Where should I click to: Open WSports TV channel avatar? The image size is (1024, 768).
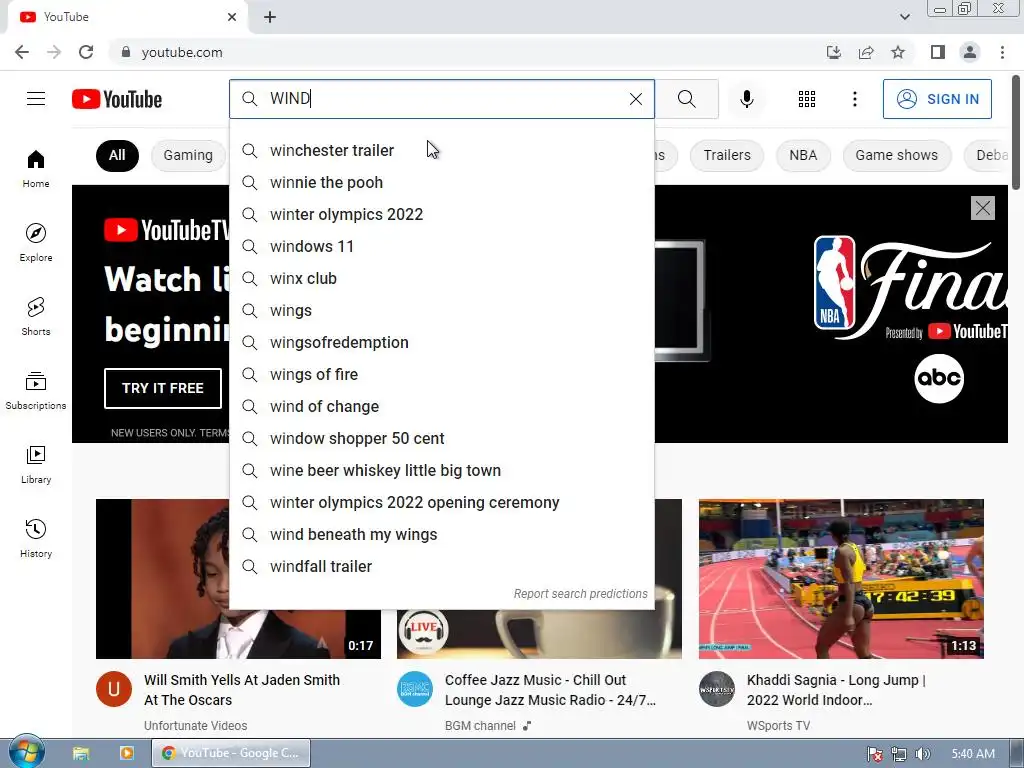click(x=716, y=689)
